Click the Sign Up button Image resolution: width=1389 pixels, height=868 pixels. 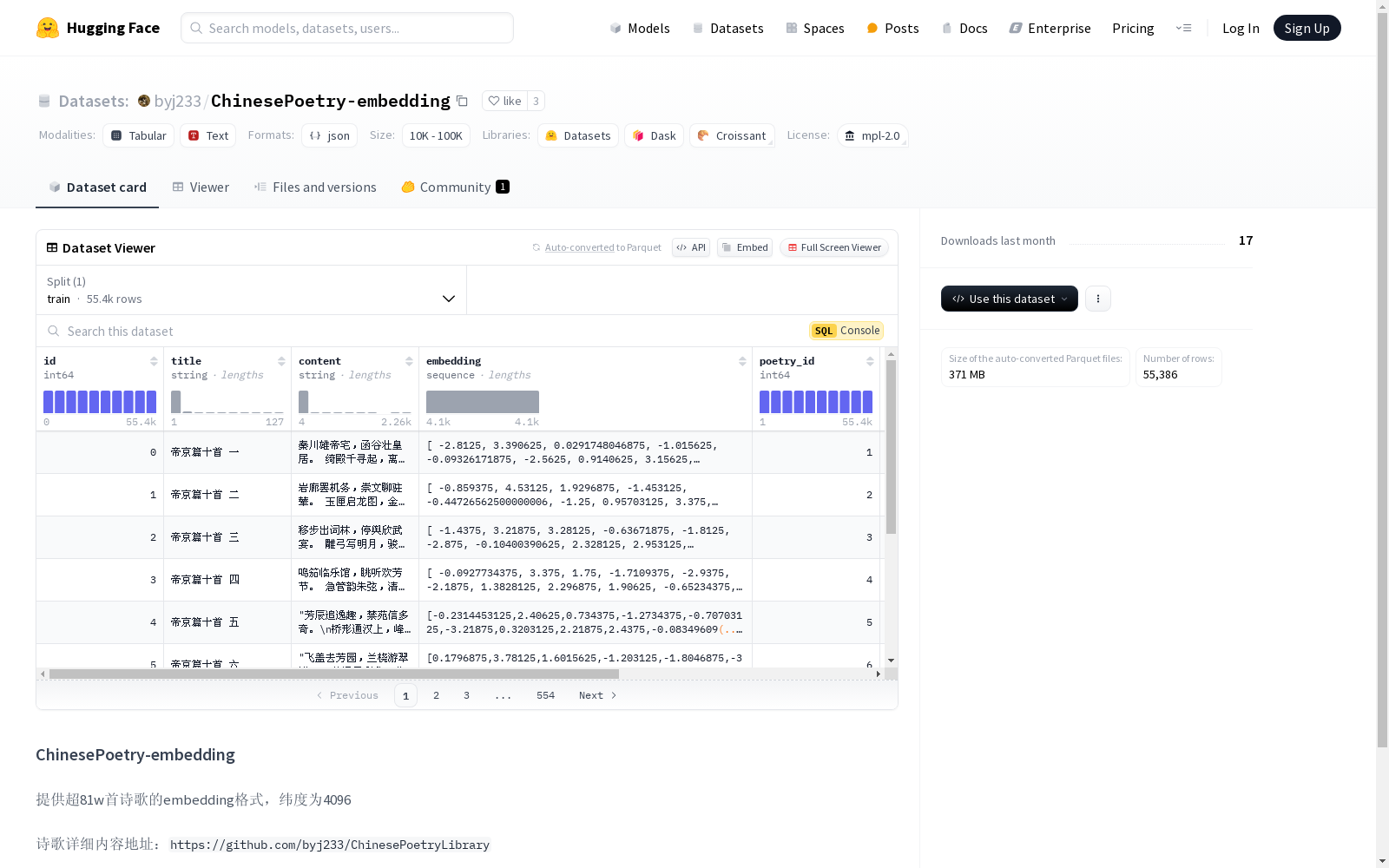coord(1307,28)
